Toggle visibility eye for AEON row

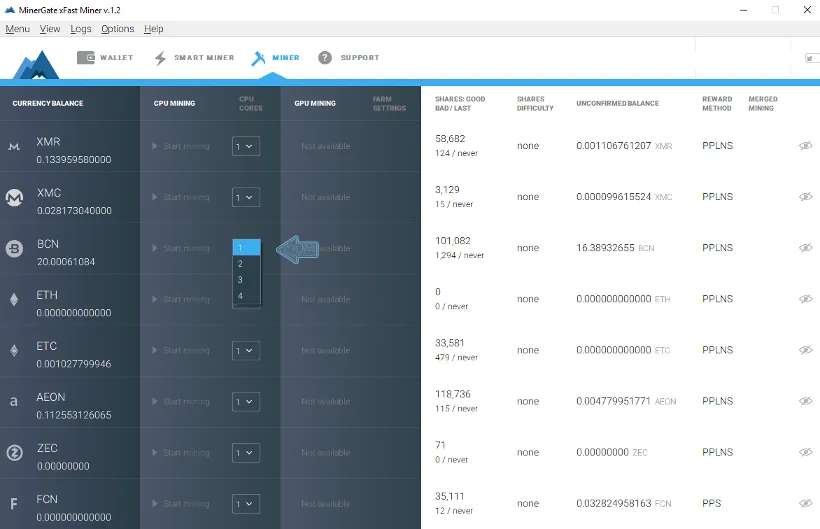point(805,401)
